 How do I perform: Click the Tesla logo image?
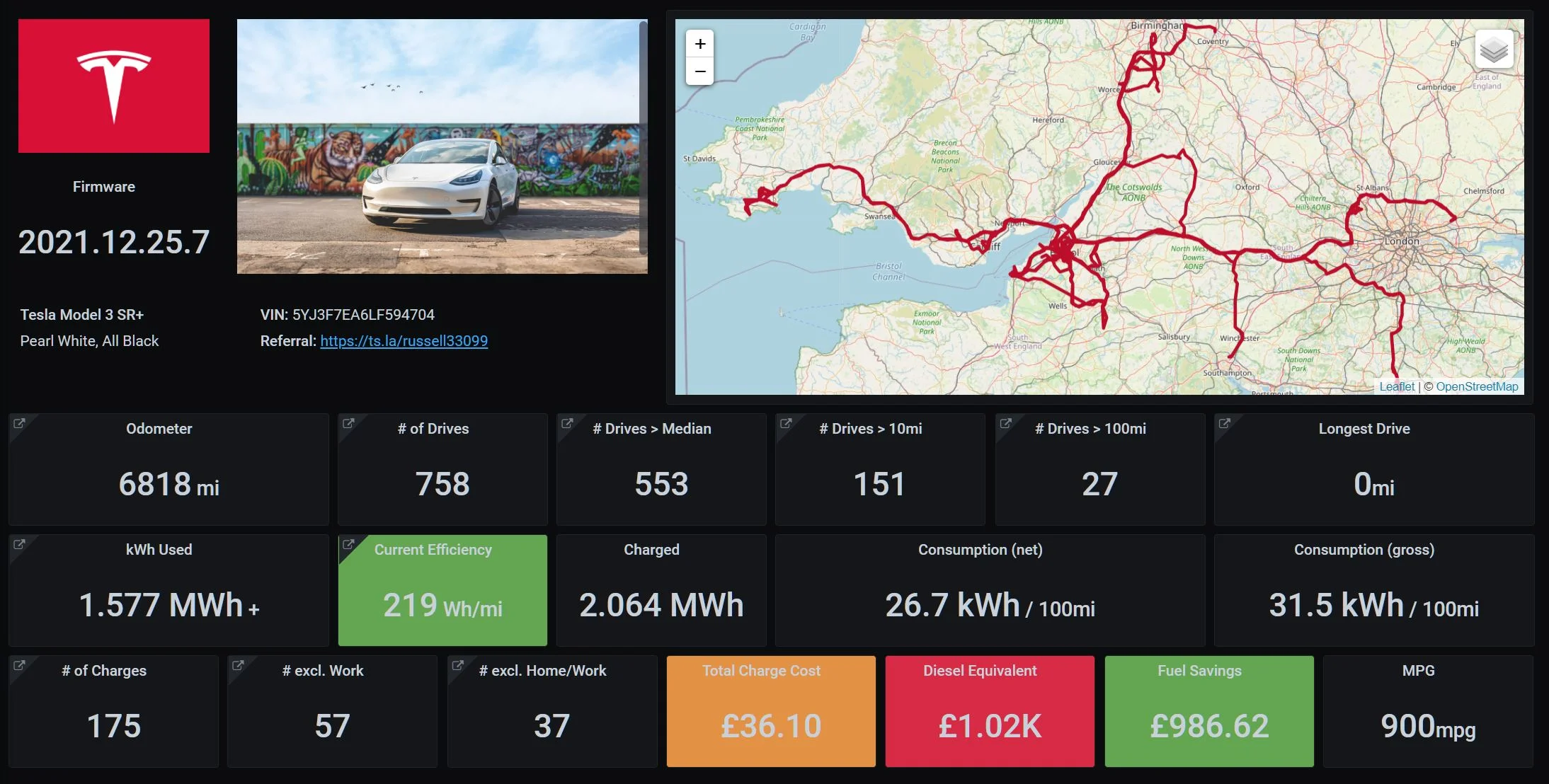[x=114, y=86]
